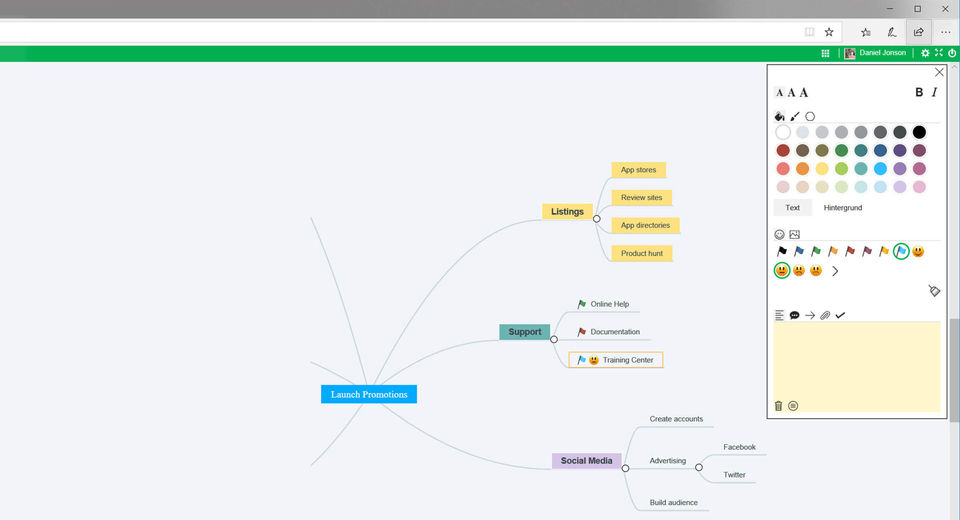
Task: Toggle bold formatting with the B icon
Action: point(918,92)
